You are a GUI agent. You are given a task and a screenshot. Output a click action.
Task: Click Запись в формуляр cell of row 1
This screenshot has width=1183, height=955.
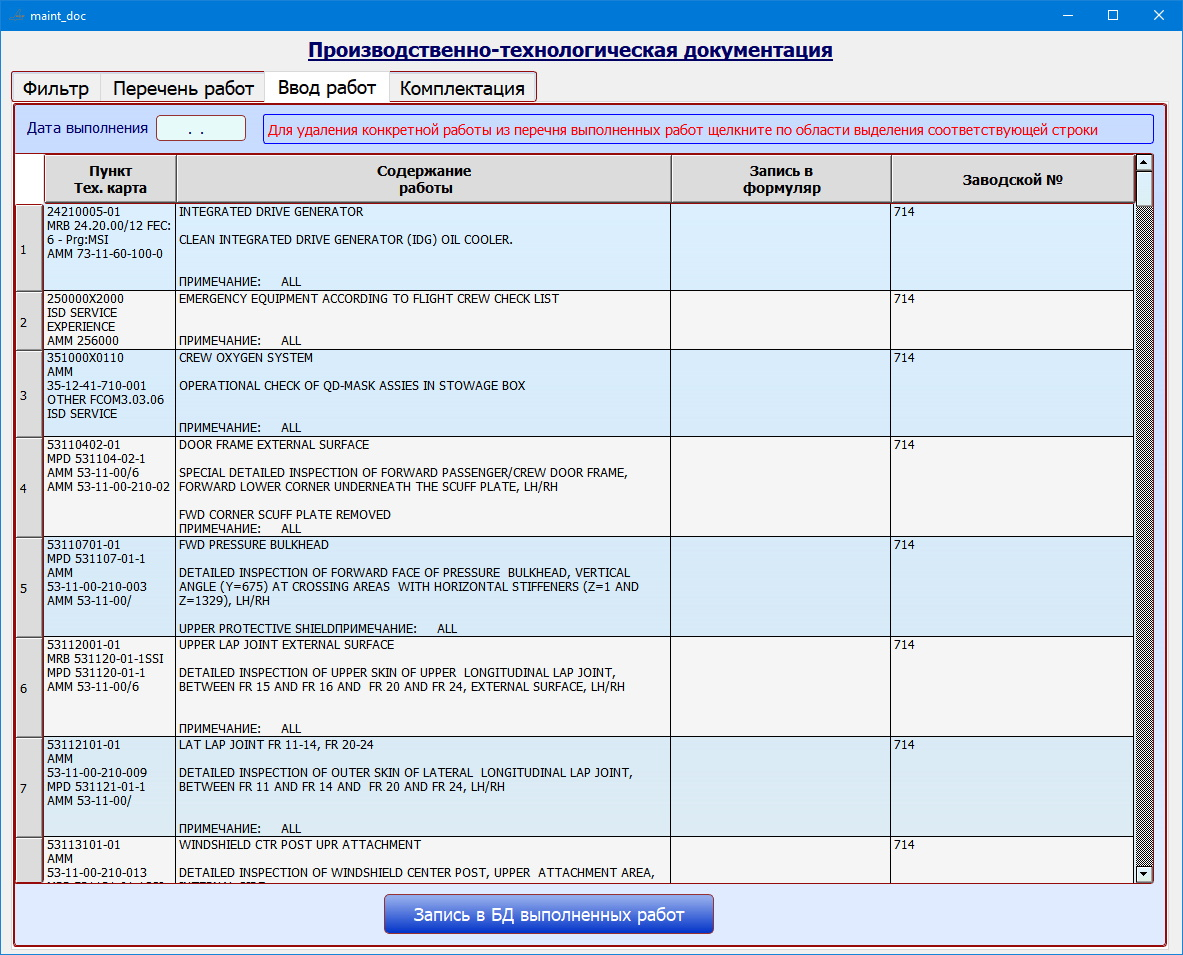[x=781, y=247]
